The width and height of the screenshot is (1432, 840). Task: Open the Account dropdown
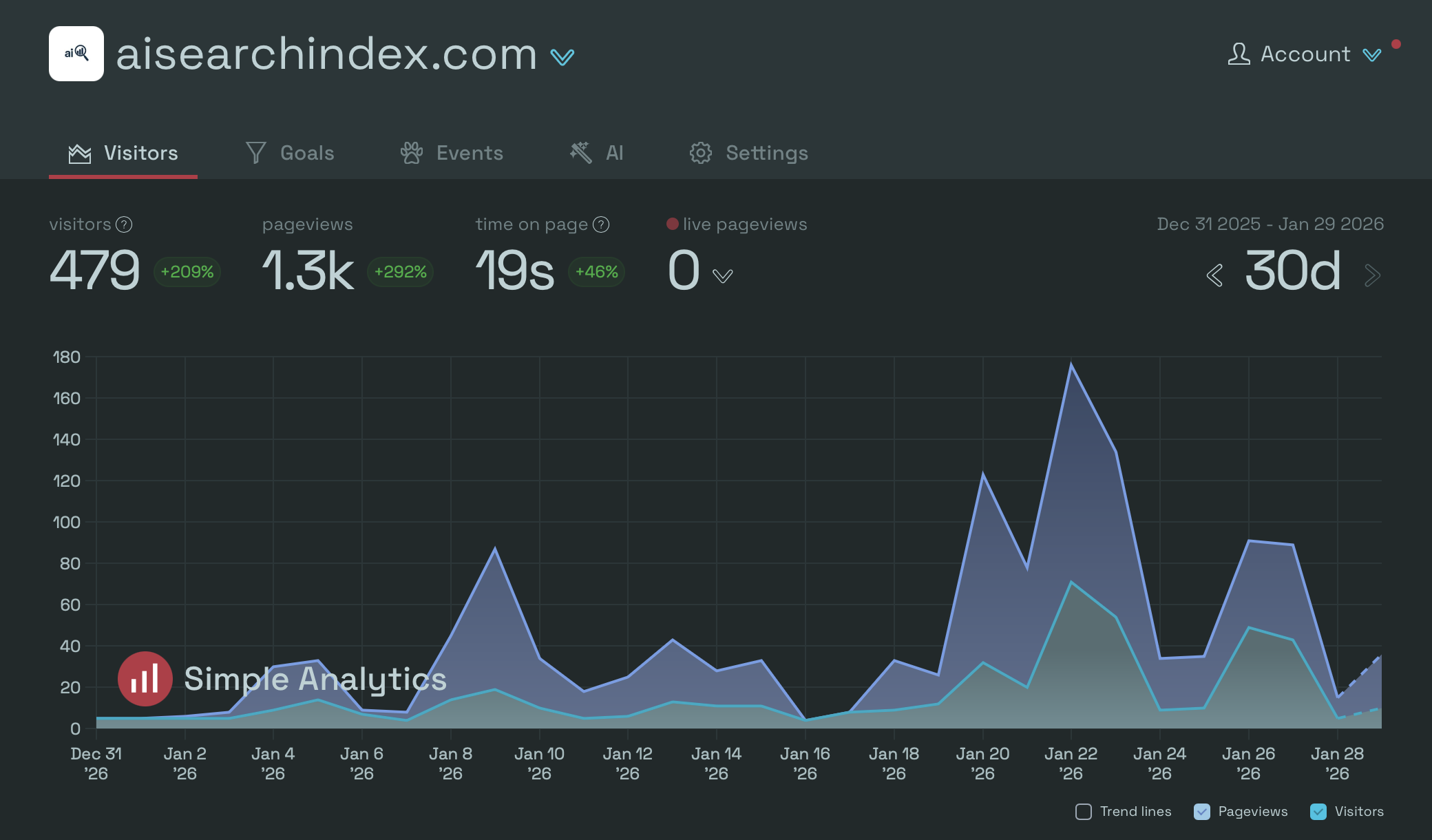pyautogui.click(x=1372, y=55)
